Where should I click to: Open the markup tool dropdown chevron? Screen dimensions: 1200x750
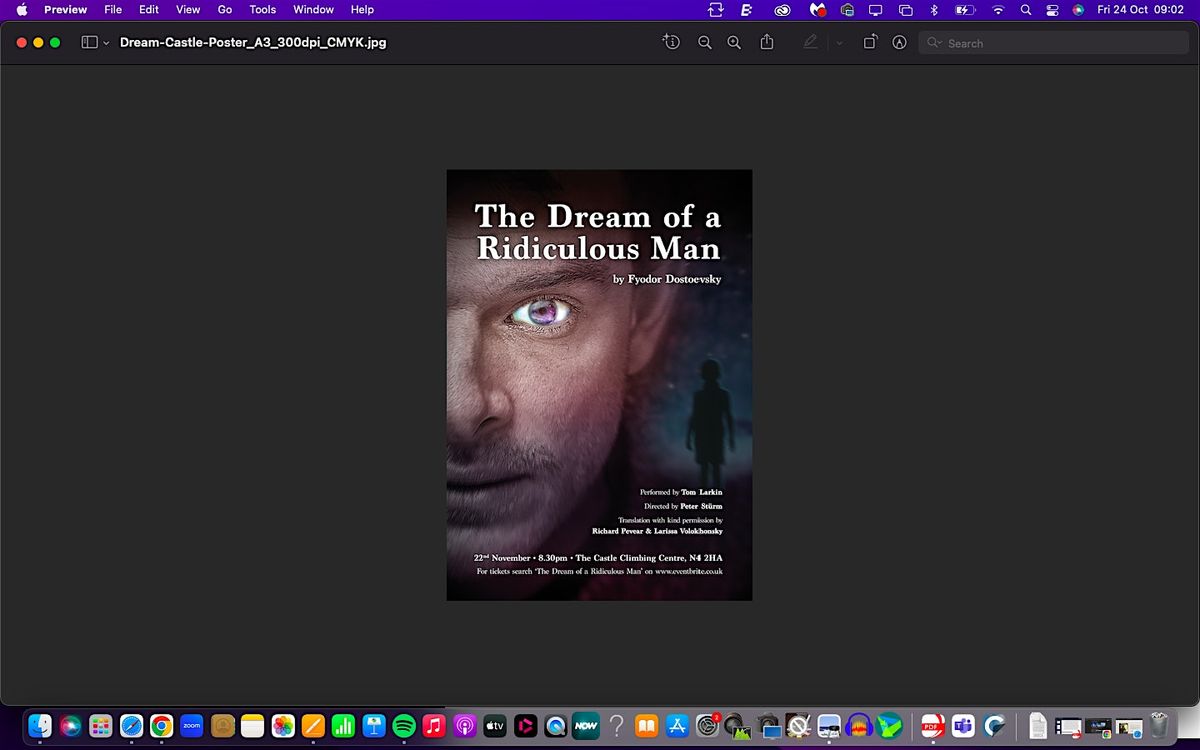(839, 43)
